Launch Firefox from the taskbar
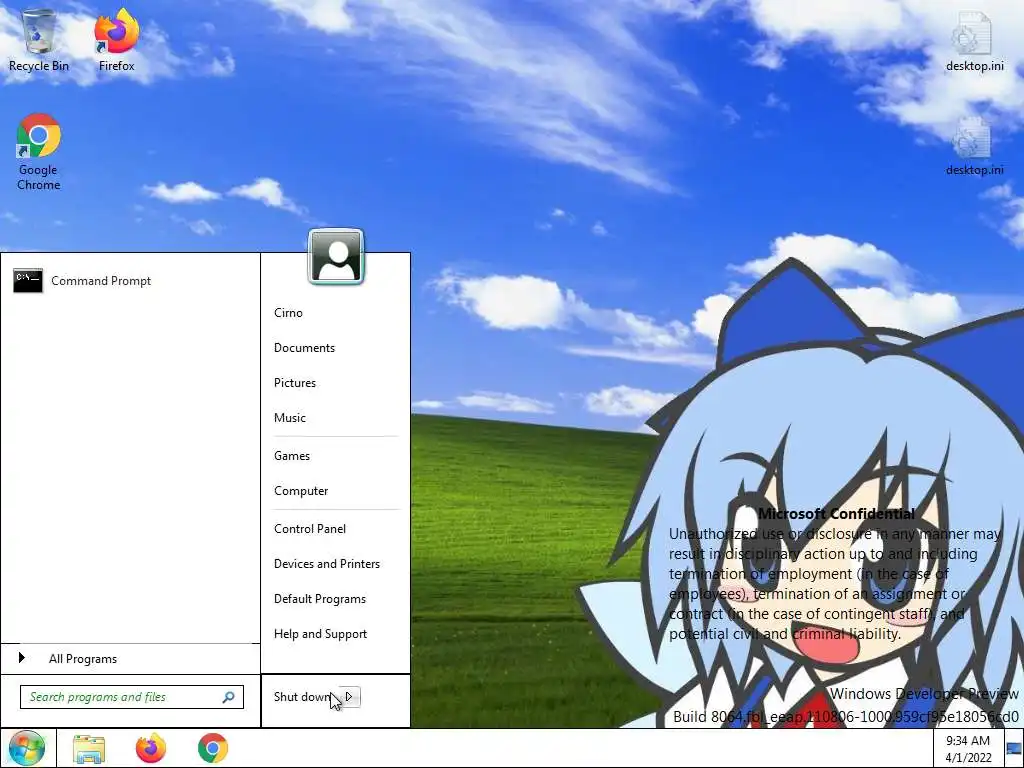This screenshot has width=1024, height=768. coord(151,748)
